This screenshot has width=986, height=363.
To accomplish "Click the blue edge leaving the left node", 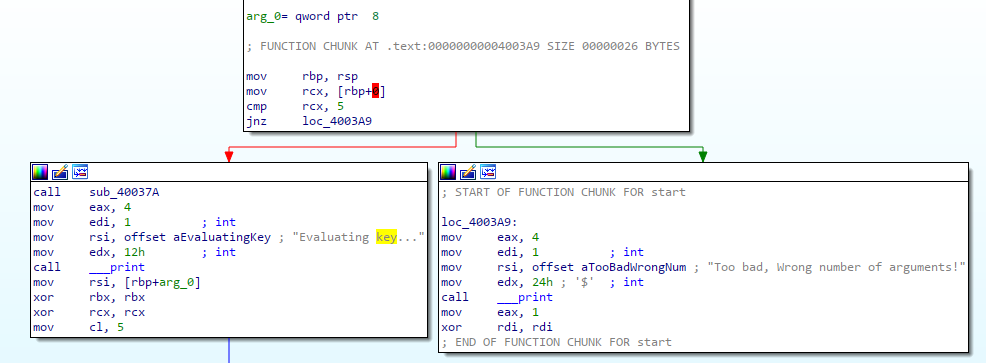I will pyautogui.click(x=229, y=351).
